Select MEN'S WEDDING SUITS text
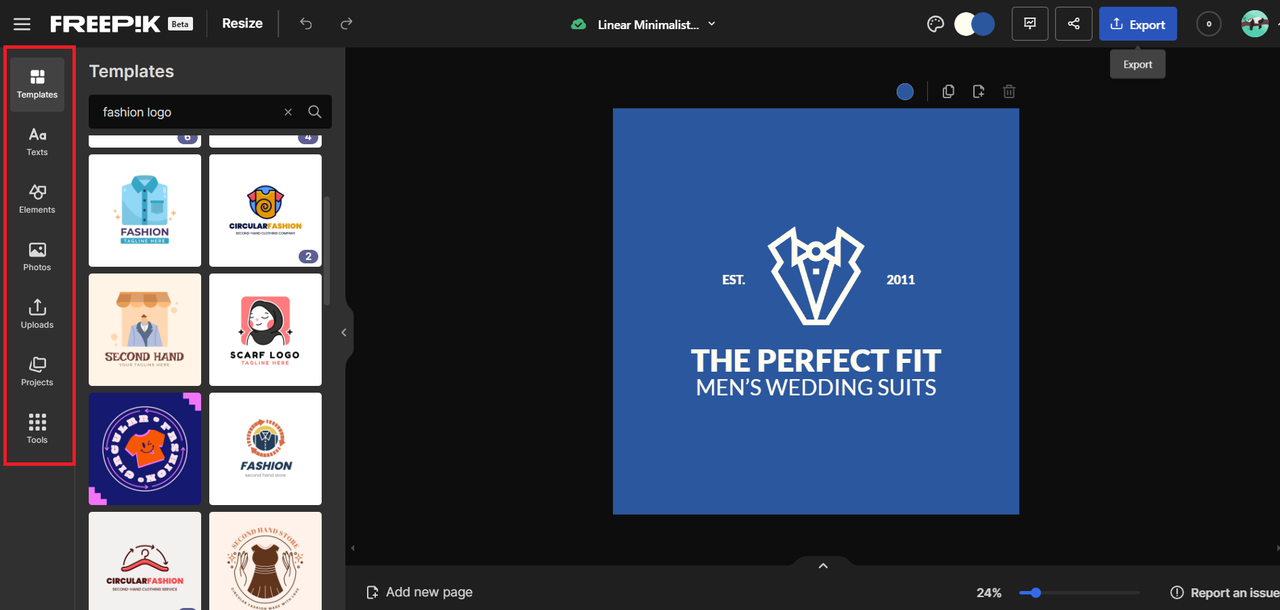Viewport: 1280px width, 610px height. (x=816, y=387)
